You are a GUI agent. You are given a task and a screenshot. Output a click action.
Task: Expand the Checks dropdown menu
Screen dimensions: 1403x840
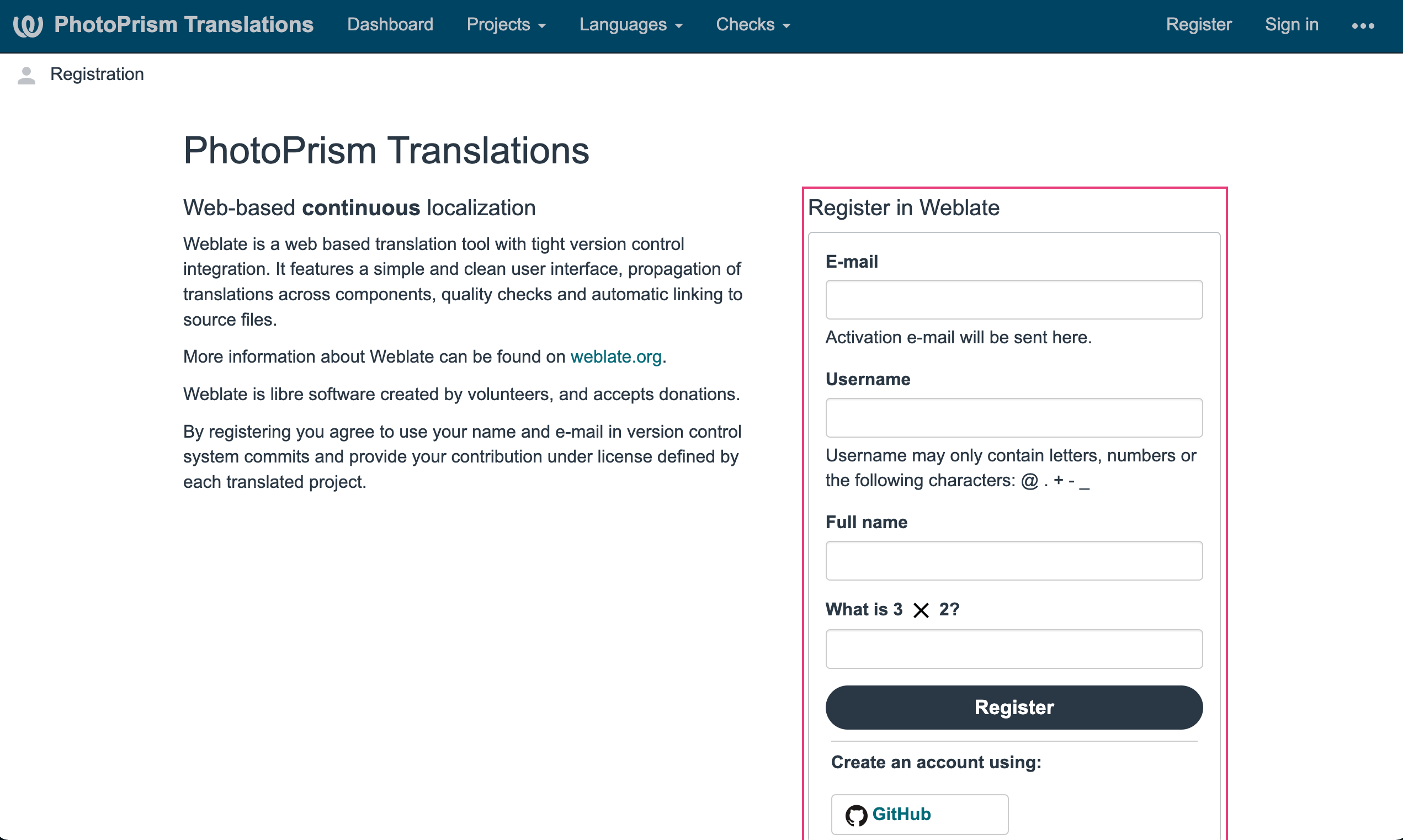point(753,25)
